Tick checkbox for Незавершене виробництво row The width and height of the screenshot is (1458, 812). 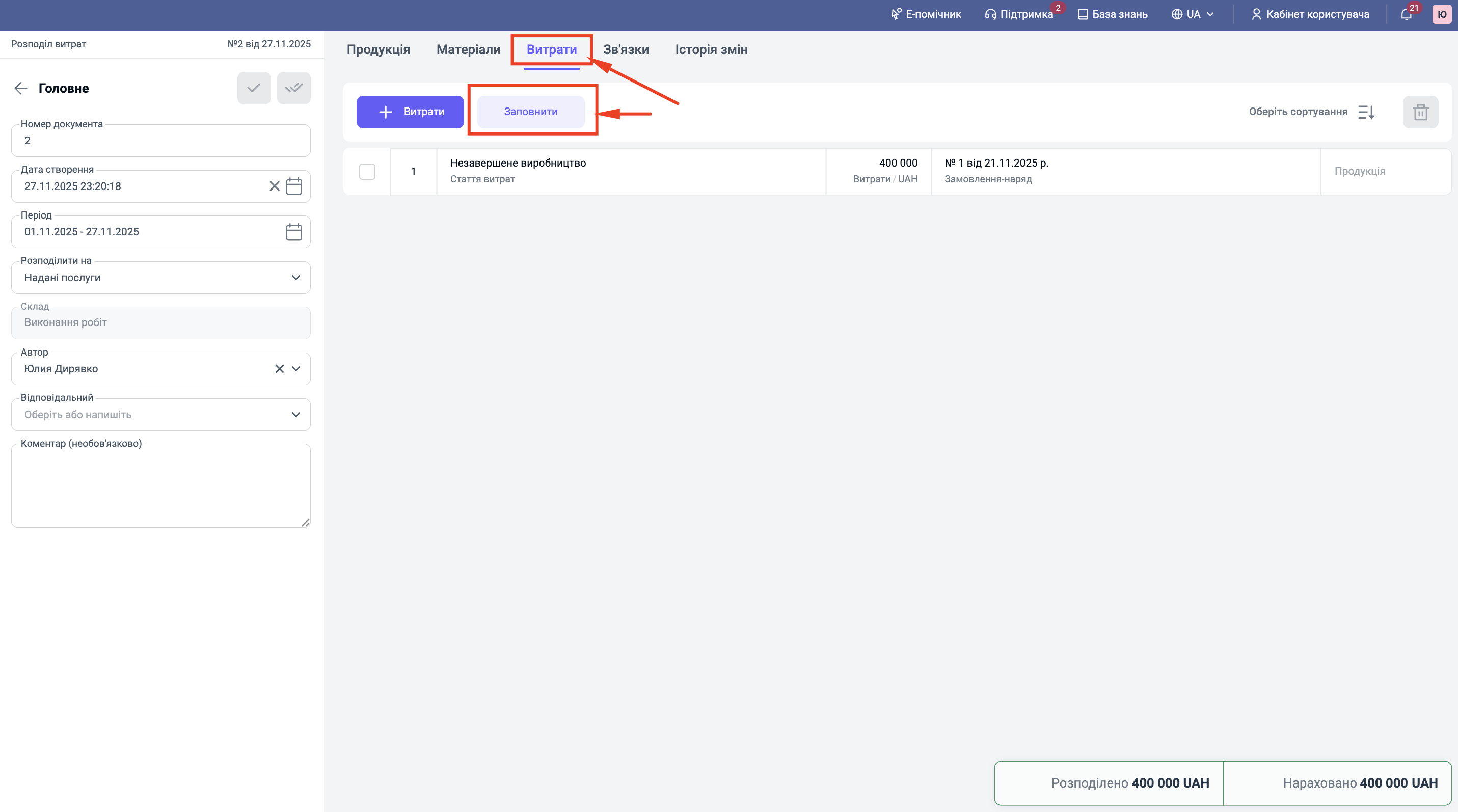367,172
